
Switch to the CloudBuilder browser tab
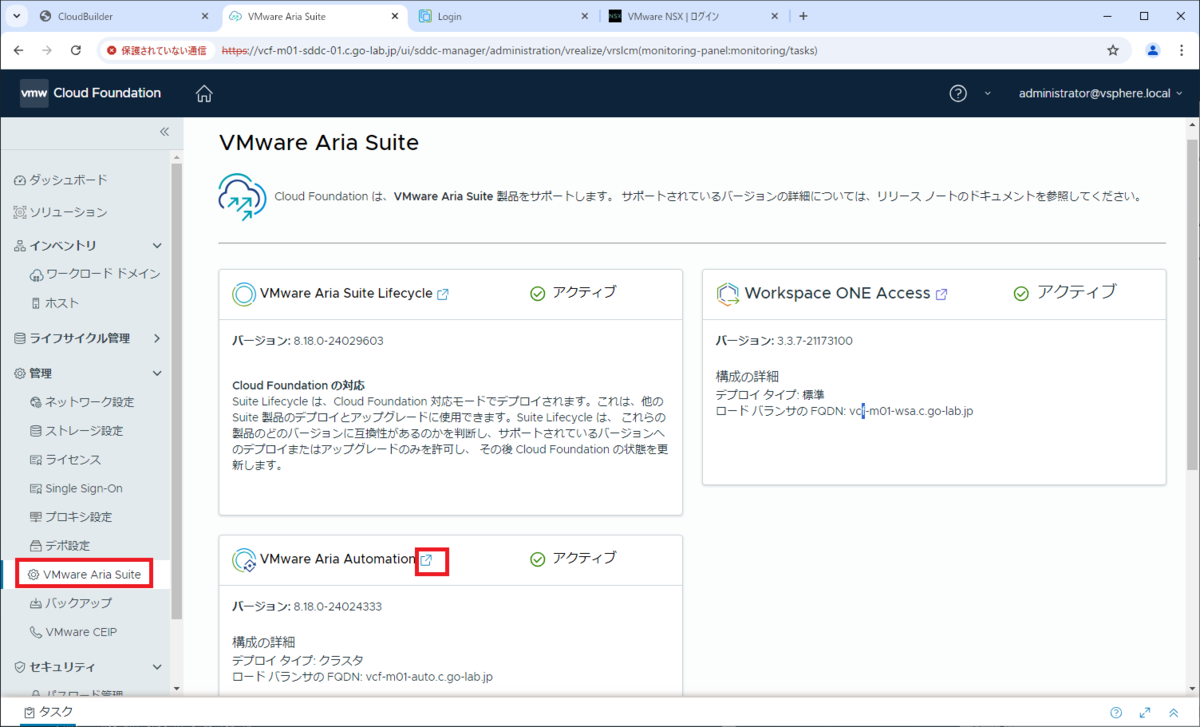point(122,16)
